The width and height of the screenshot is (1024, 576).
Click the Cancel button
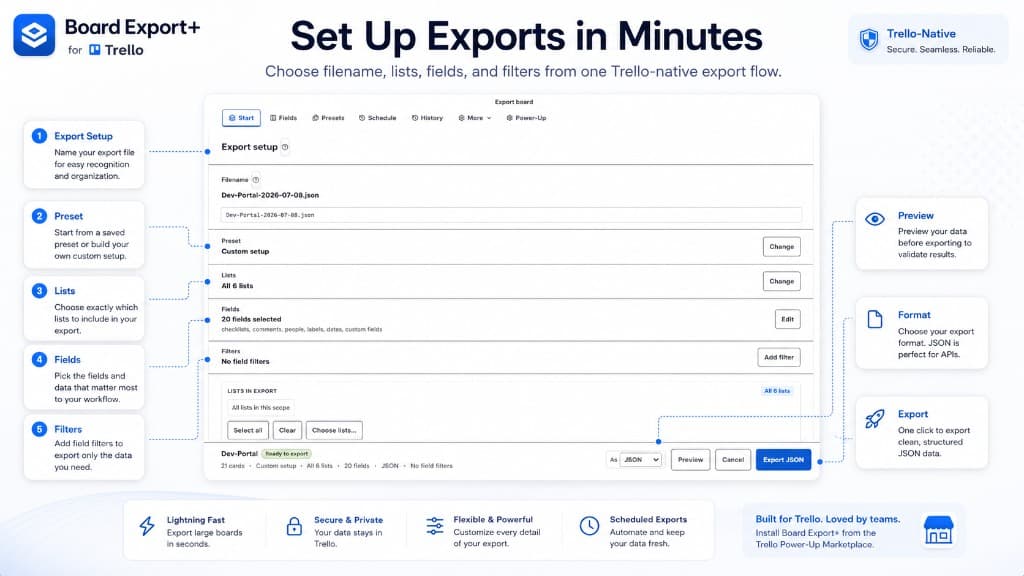click(x=733, y=460)
